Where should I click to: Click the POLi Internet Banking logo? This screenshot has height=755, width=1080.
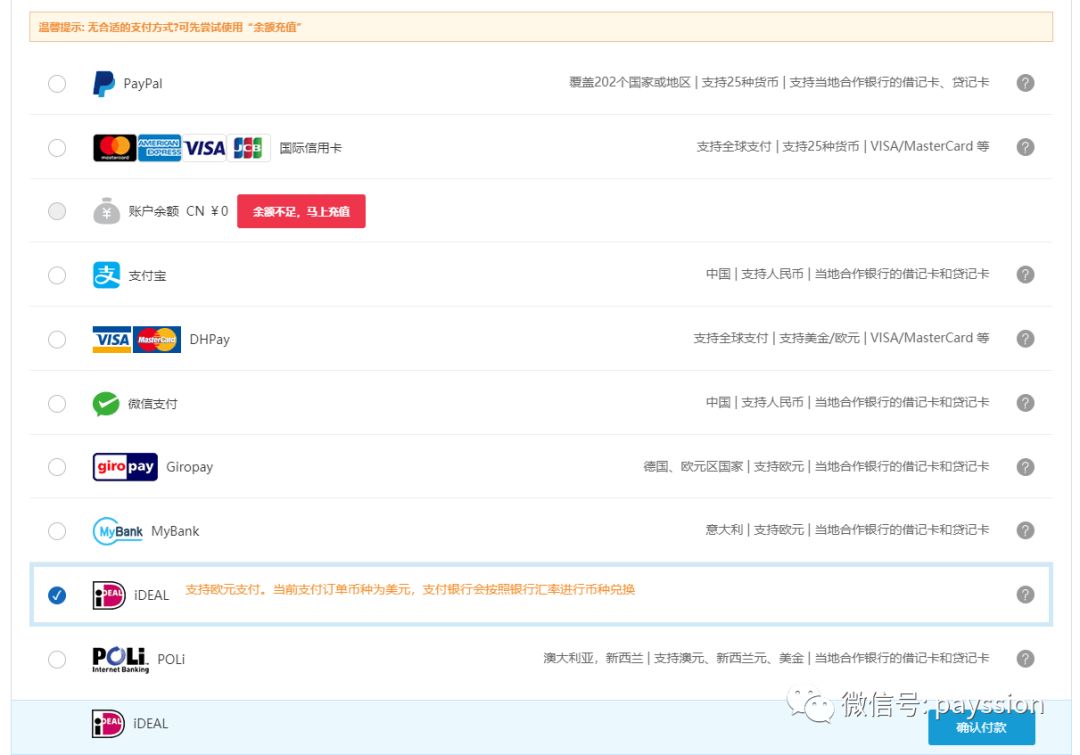(x=121, y=659)
